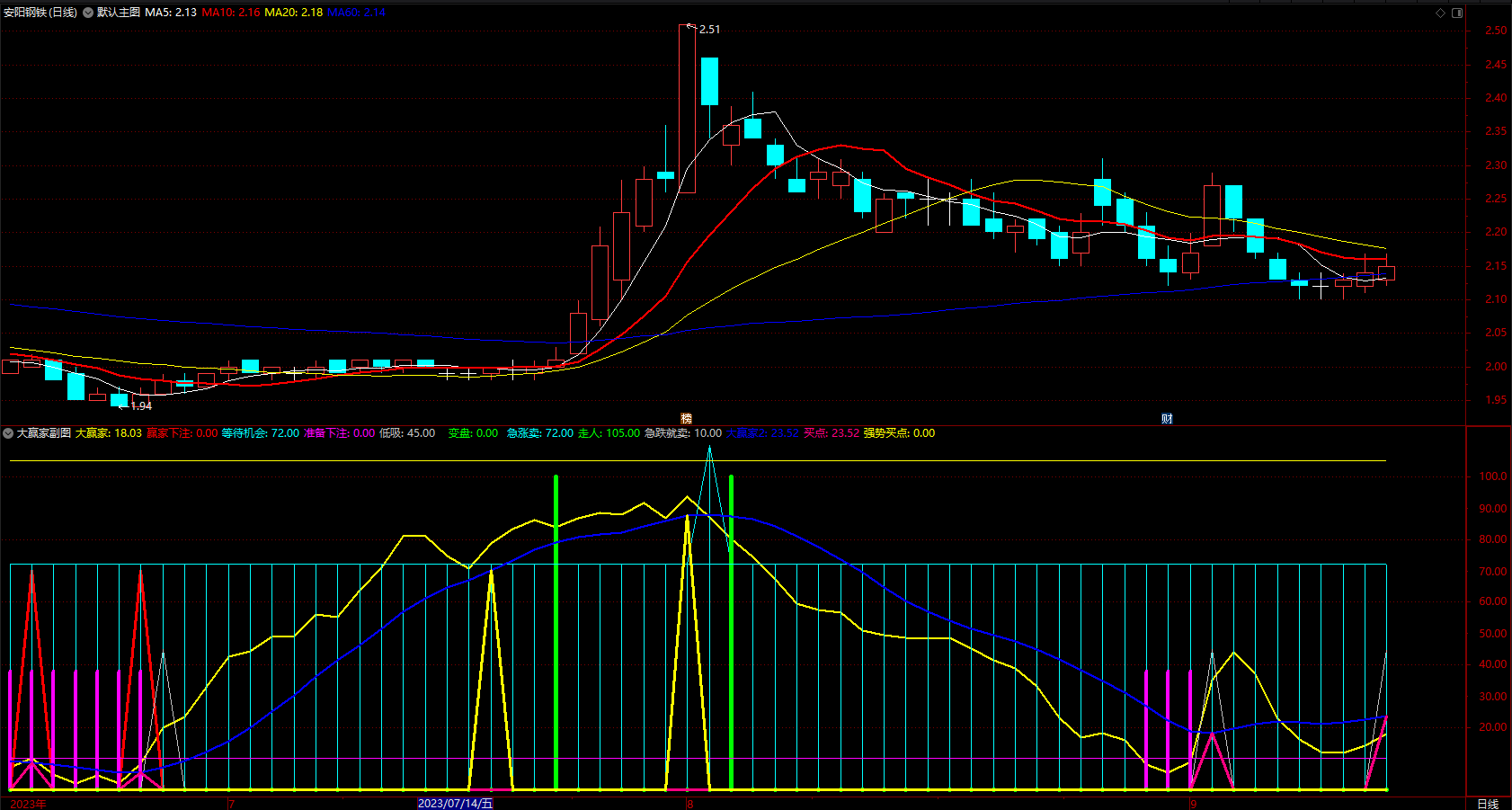
Task: Open the dropdown arrow beside 安阳钢铁 (日线)
Action: 88,13
